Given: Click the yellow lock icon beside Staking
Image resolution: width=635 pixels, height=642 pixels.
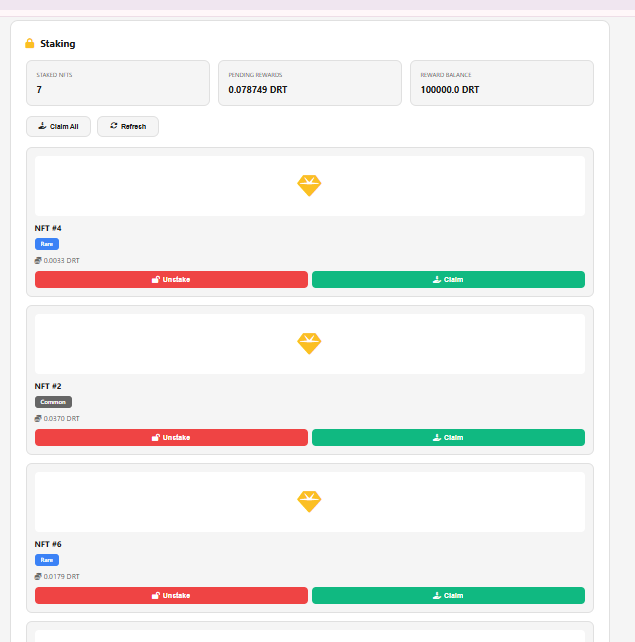Looking at the screenshot, I should pyautogui.click(x=29, y=43).
